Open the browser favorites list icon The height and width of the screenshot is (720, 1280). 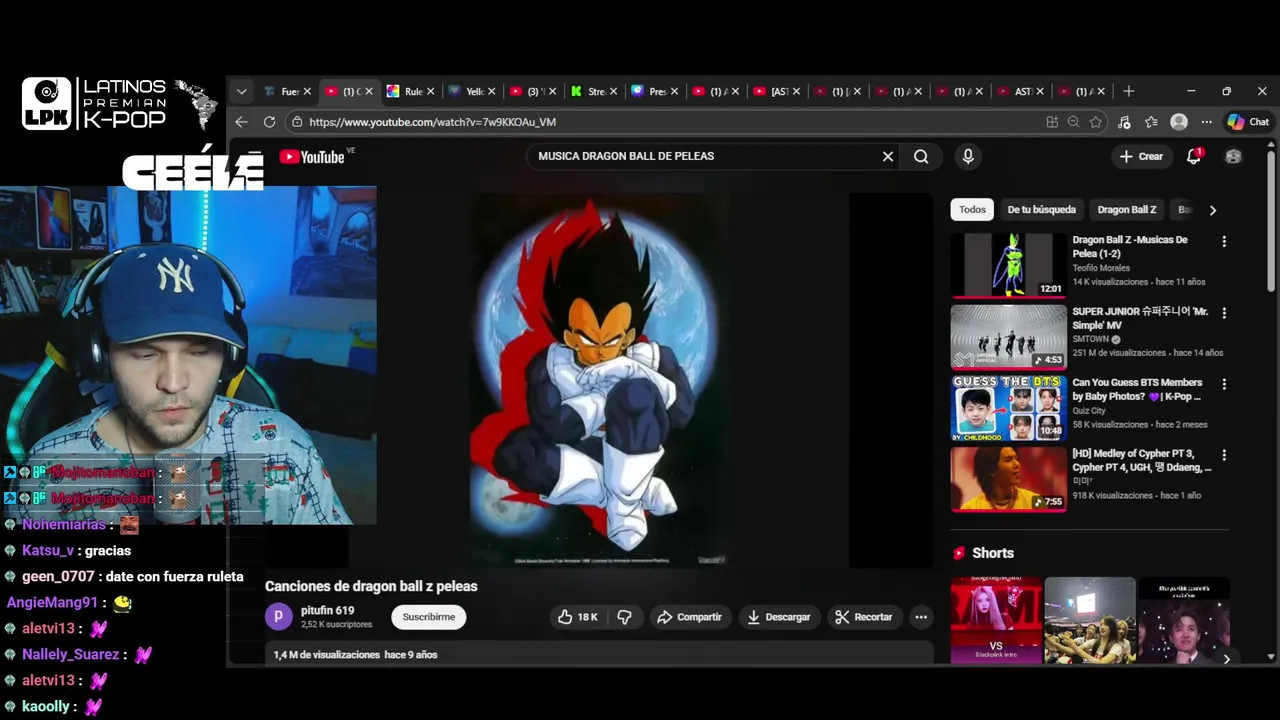click(x=1151, y=122)
